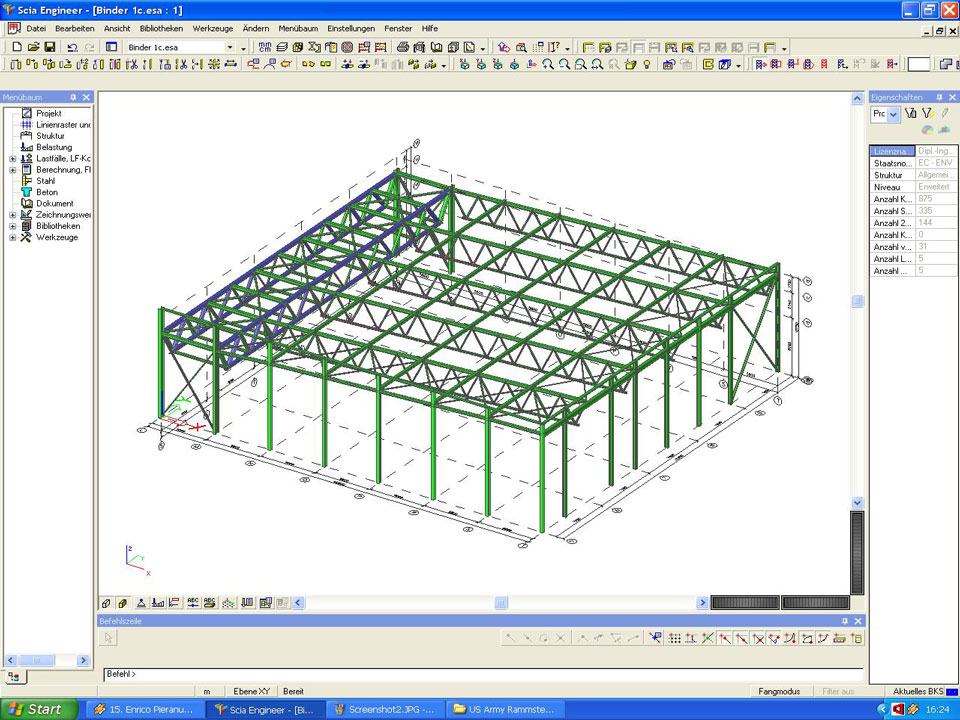Click the Print icon in toolbar

403,47
